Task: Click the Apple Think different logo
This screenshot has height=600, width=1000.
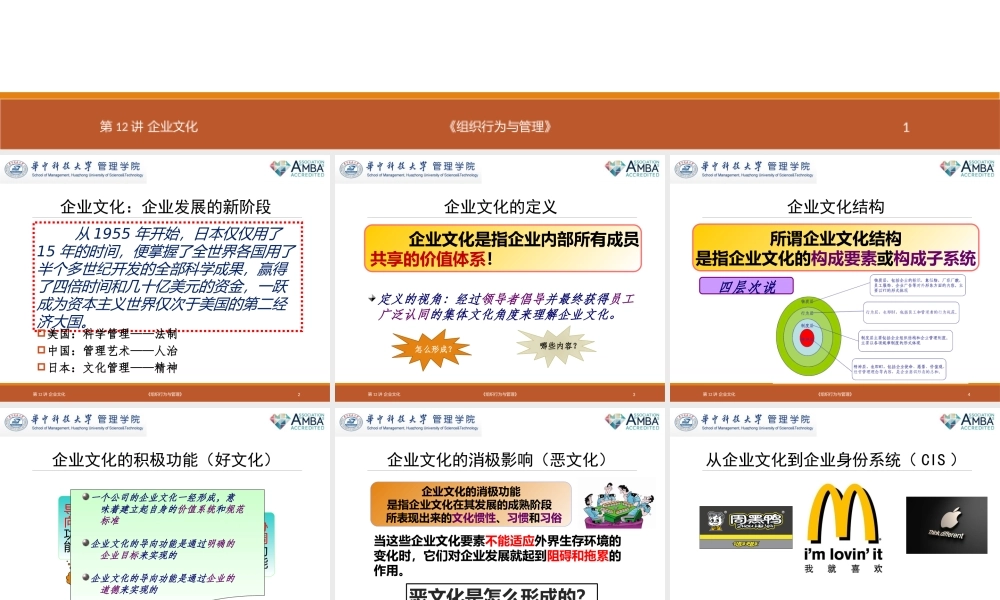Action: pos(945,524)
